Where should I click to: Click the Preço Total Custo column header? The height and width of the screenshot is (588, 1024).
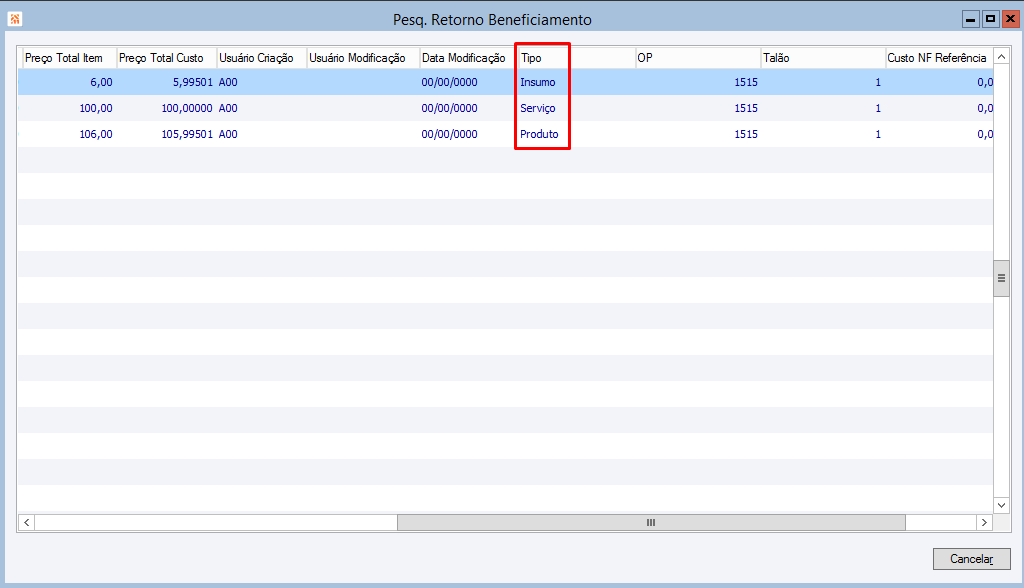point(167,57)
